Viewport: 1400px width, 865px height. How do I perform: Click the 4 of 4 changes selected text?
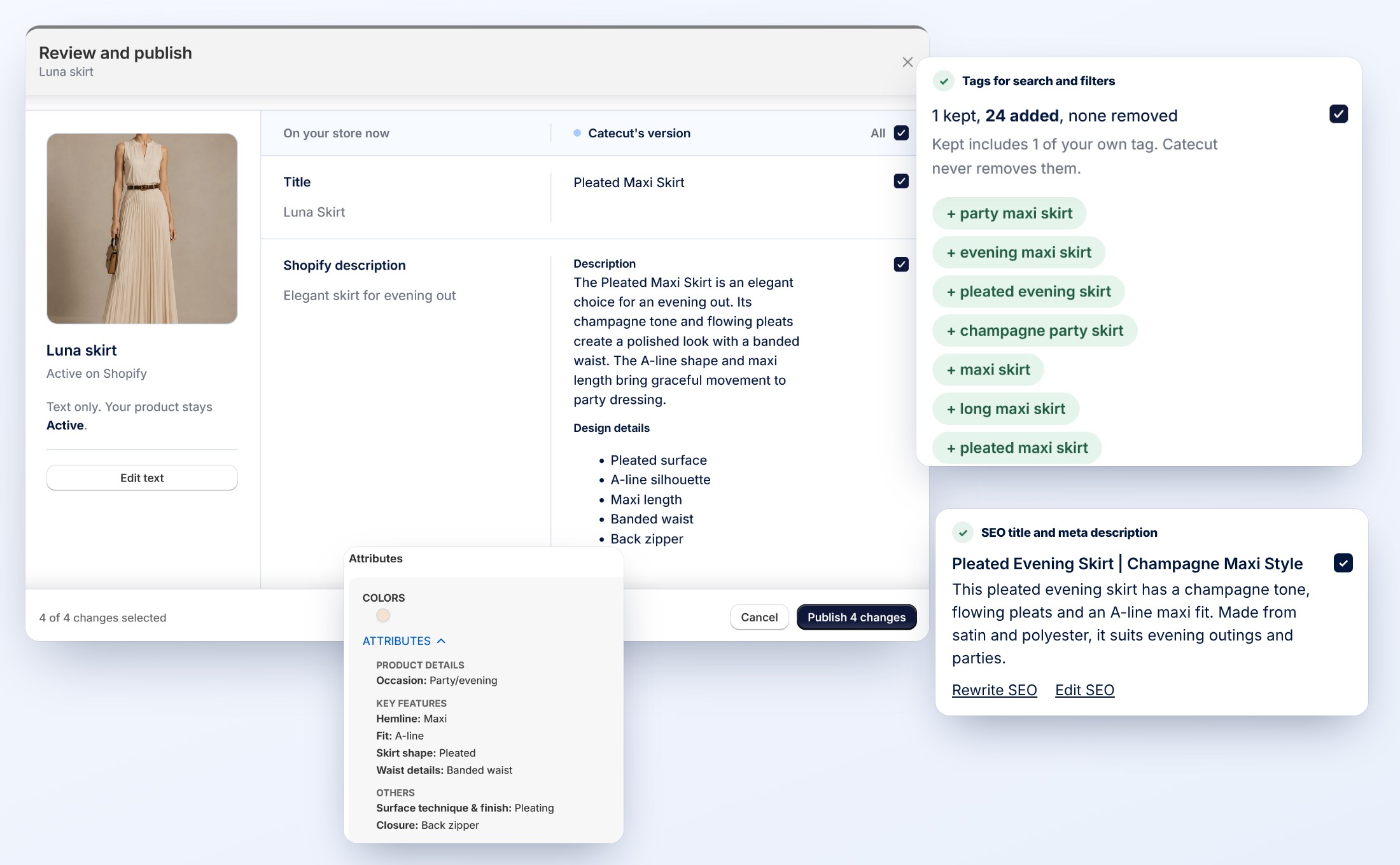tap(102, 618)
